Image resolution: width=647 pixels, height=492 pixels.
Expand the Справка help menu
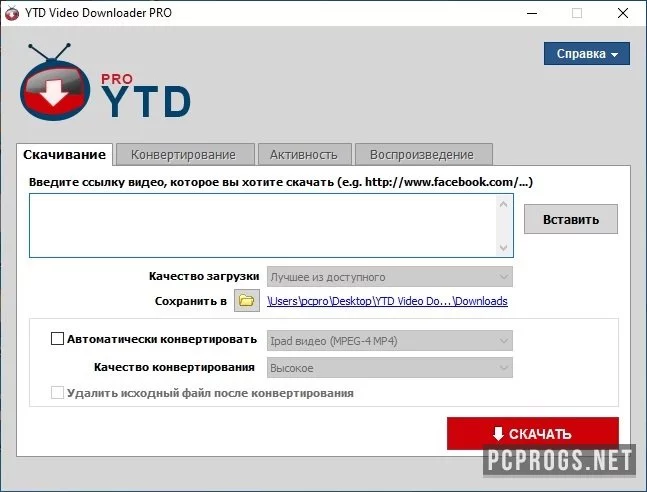[x=587, y=54]
